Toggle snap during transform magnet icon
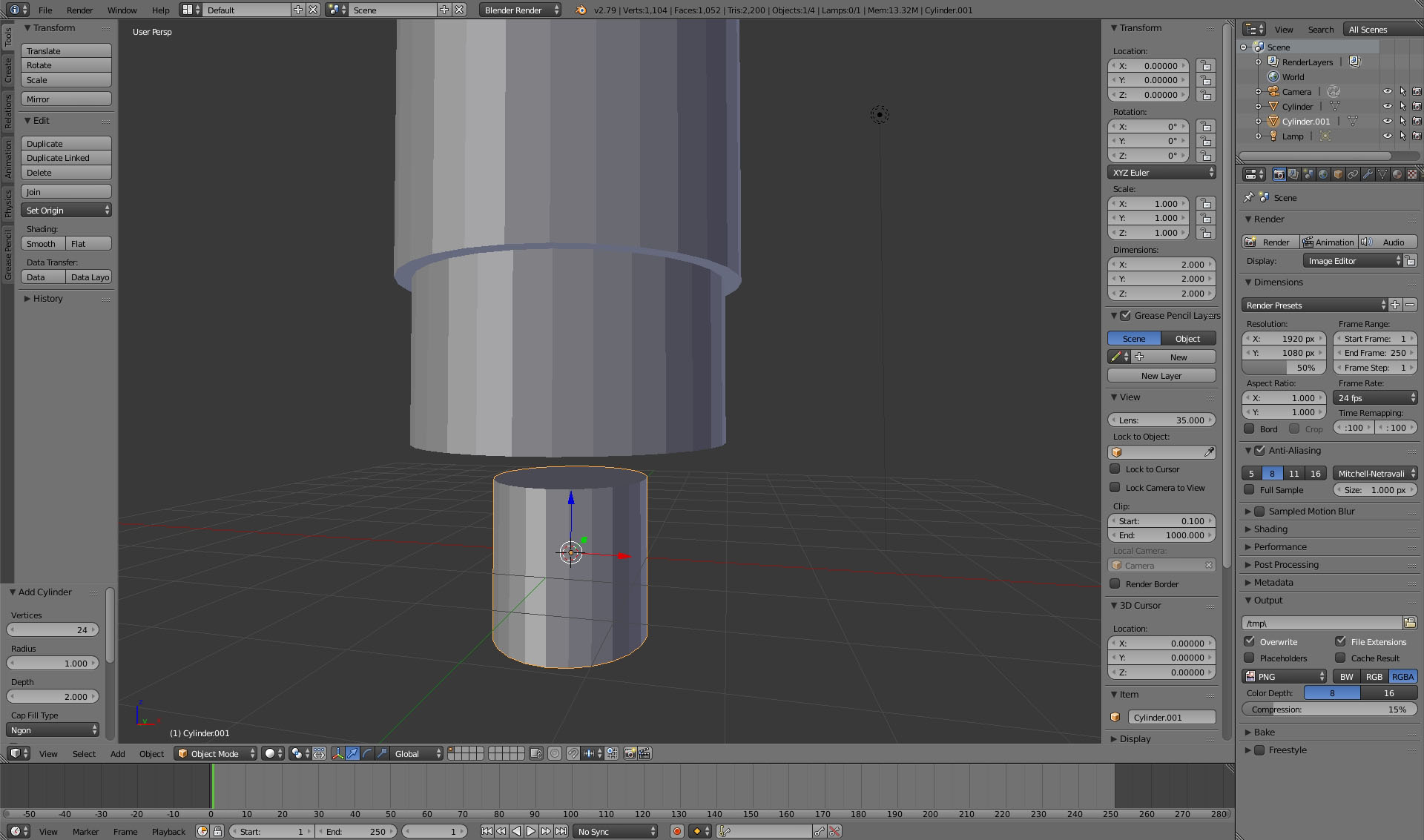The image size is (1424, 840). pos(573,753)
